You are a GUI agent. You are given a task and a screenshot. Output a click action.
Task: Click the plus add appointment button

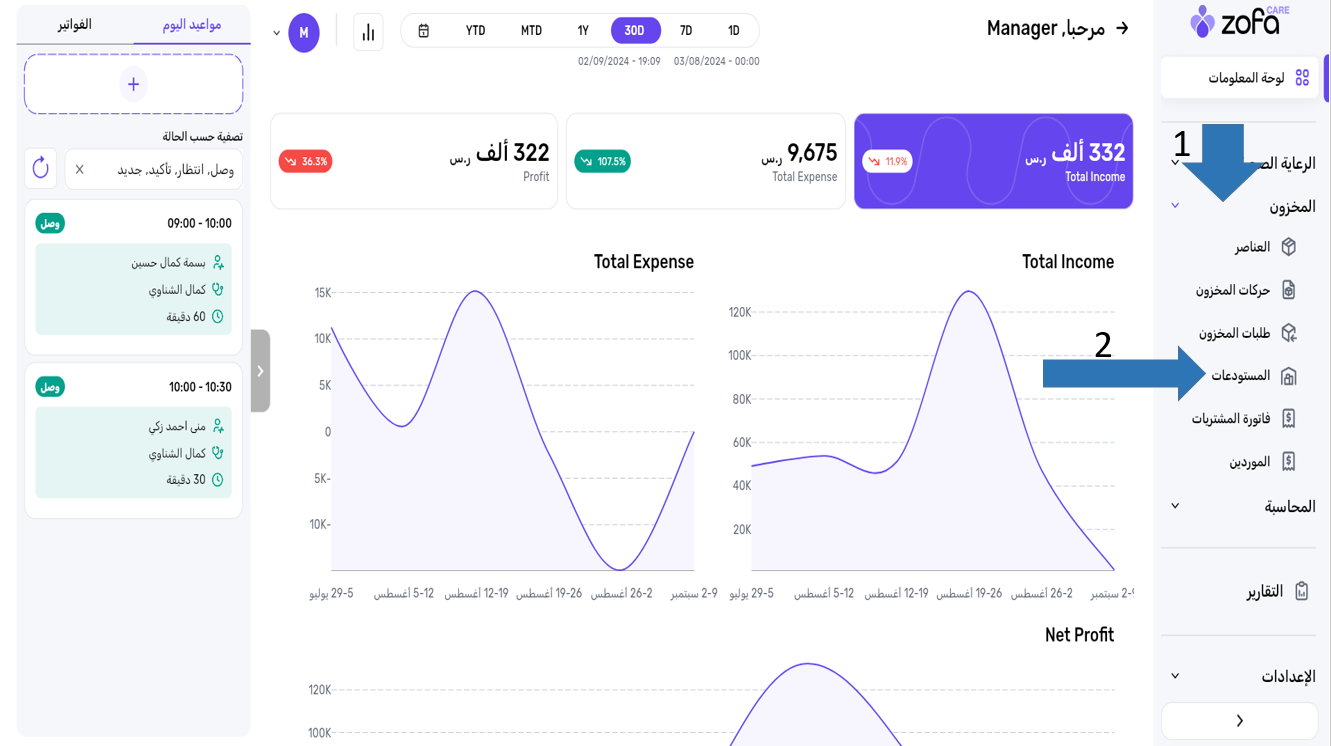click(x=133, y=84)
